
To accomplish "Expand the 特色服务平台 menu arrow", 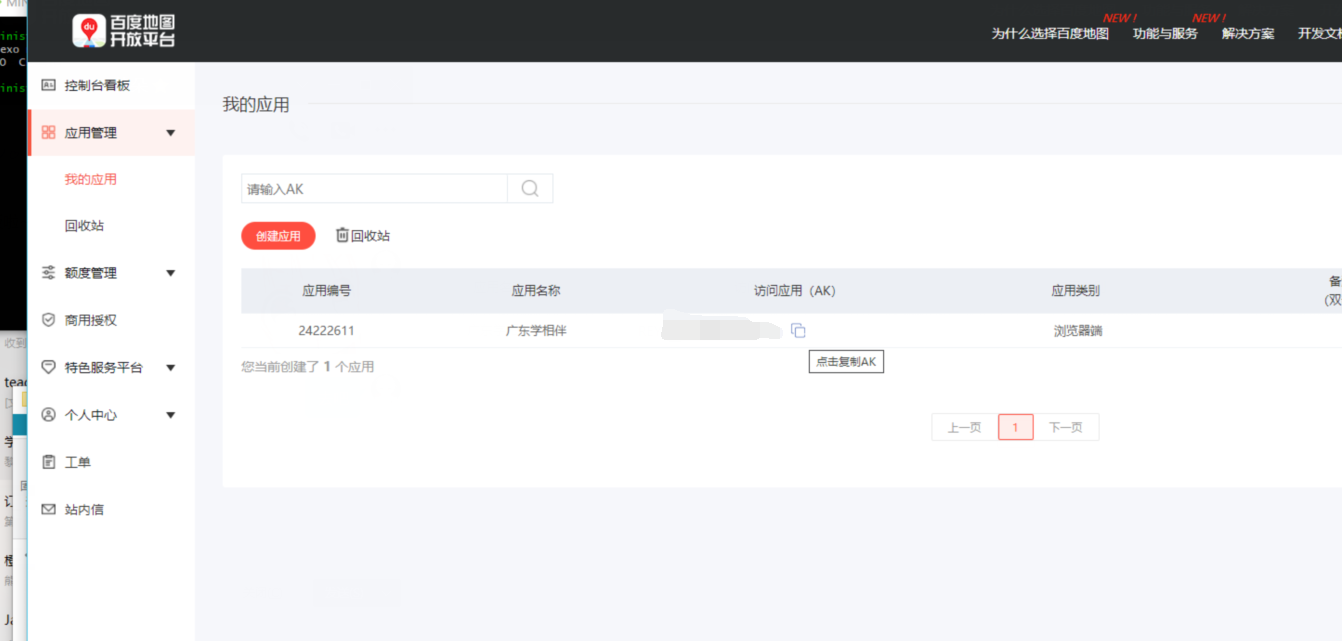I will pos(170,368).
